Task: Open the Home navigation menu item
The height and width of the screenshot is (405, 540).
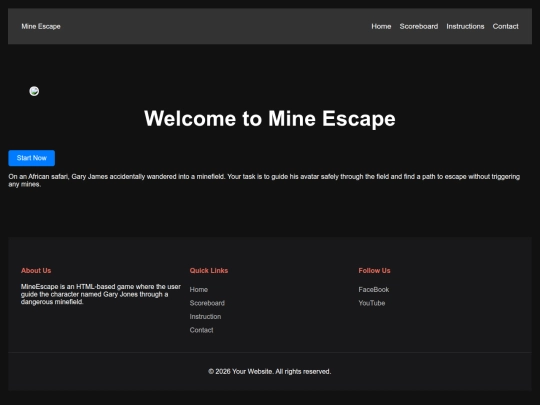Action: pos(381,27)
